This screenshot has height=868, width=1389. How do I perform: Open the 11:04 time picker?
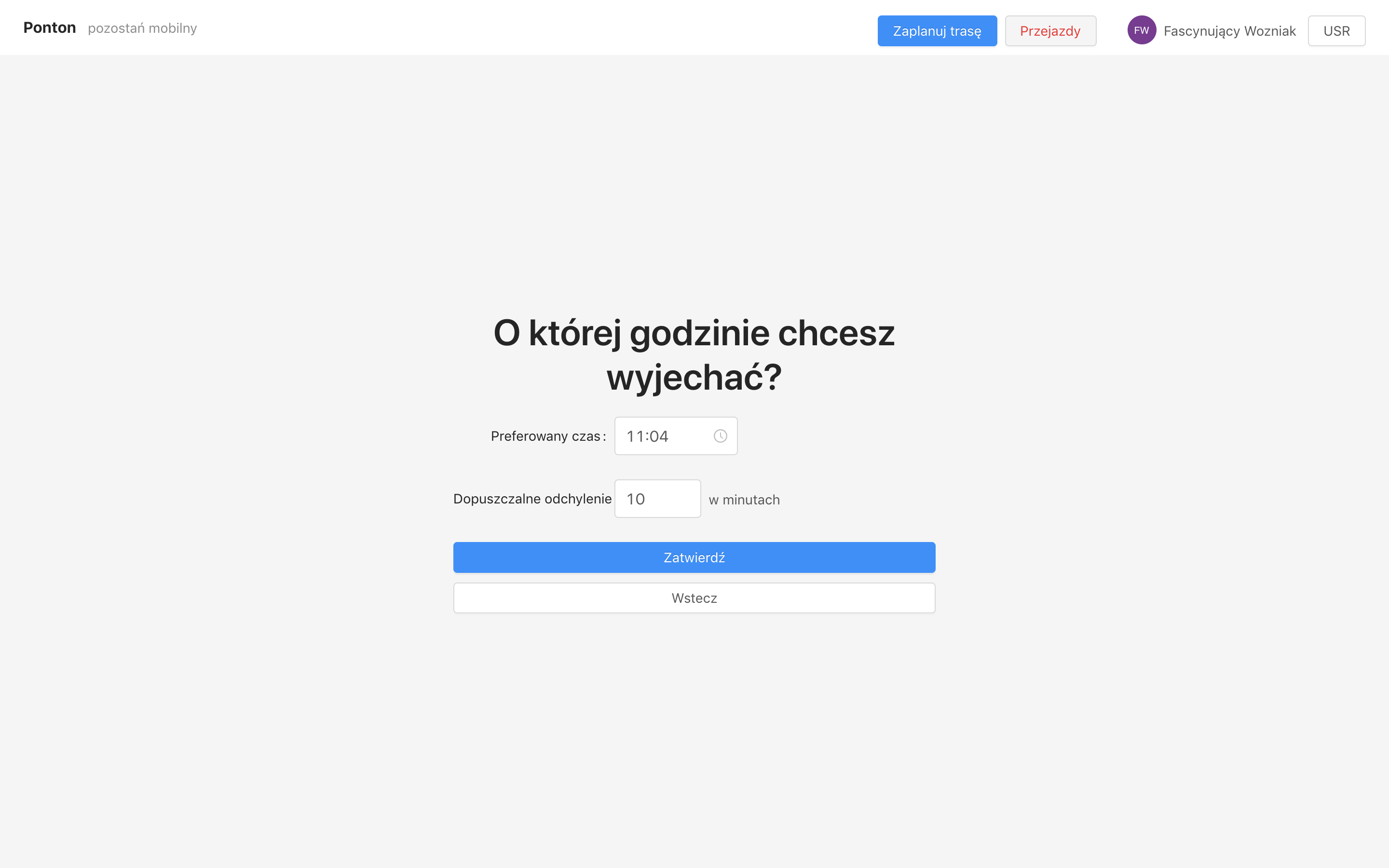(x=647, y=436)
